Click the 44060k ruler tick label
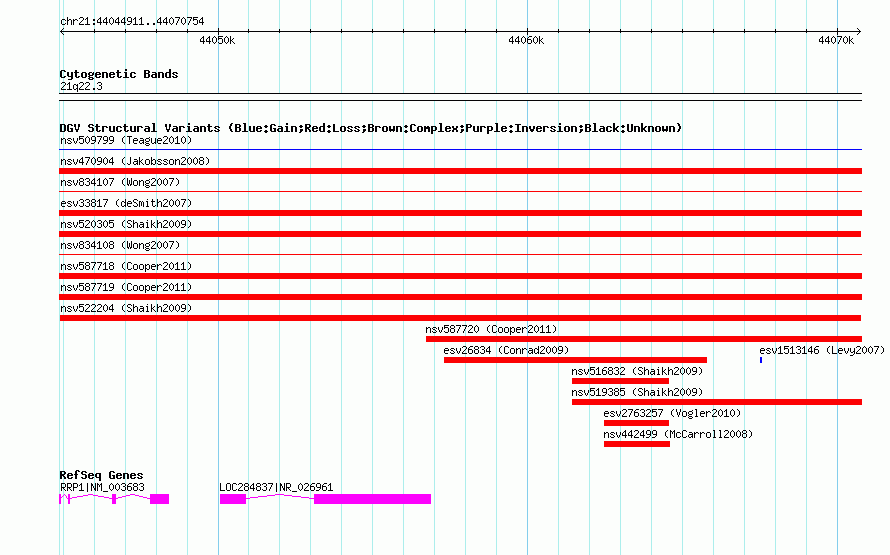 [x=526, y=40]
